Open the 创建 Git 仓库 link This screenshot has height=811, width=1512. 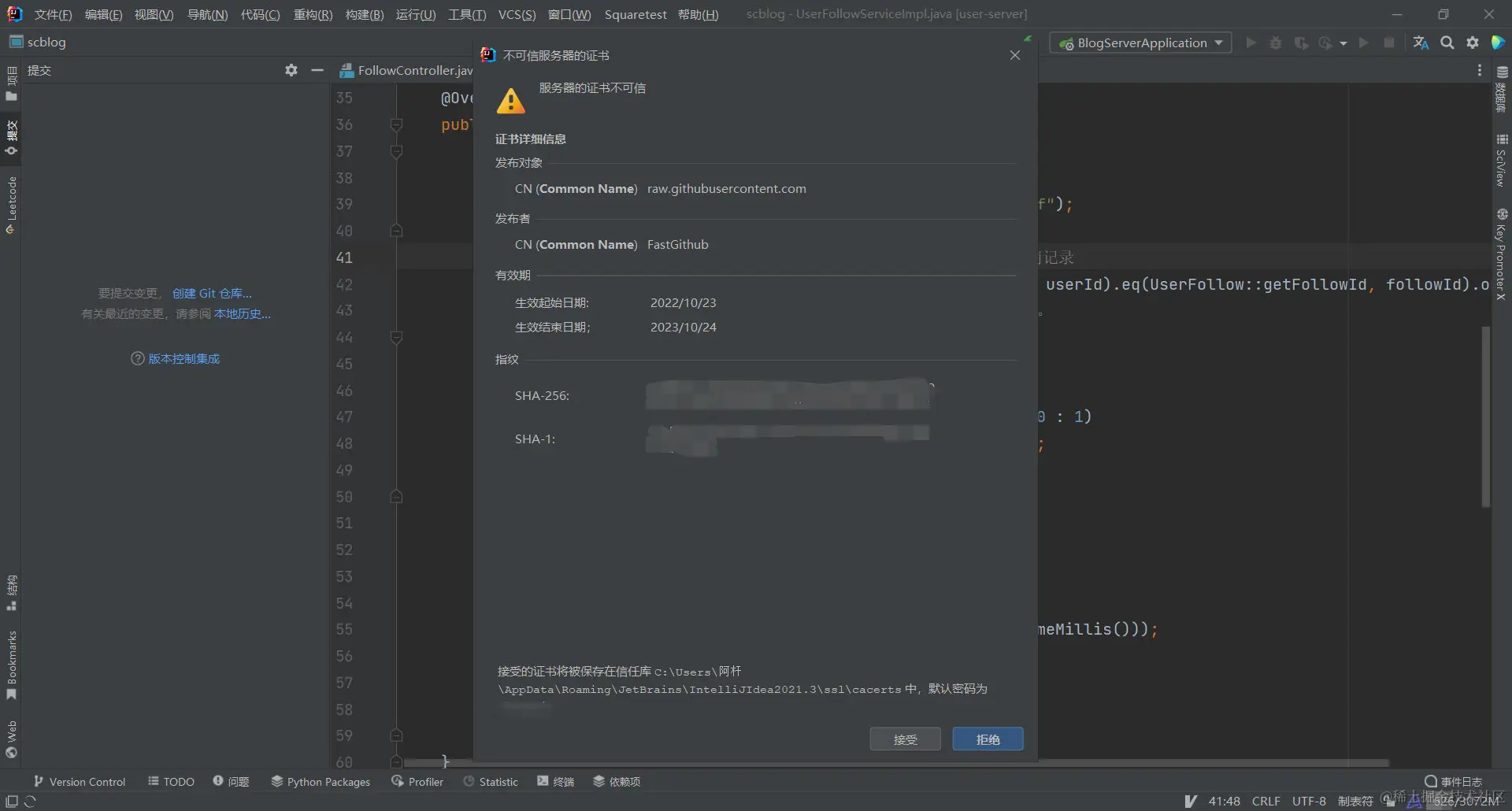[x=212, y=293]
